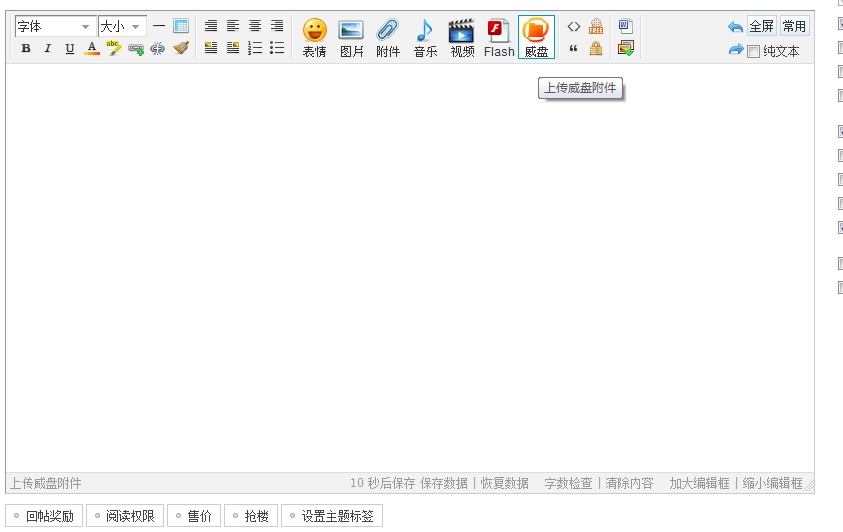The height and width of the screenshot is (532, 843).
Task: Open 设置主题标签 tag settings tab
Action: (332, 516)
